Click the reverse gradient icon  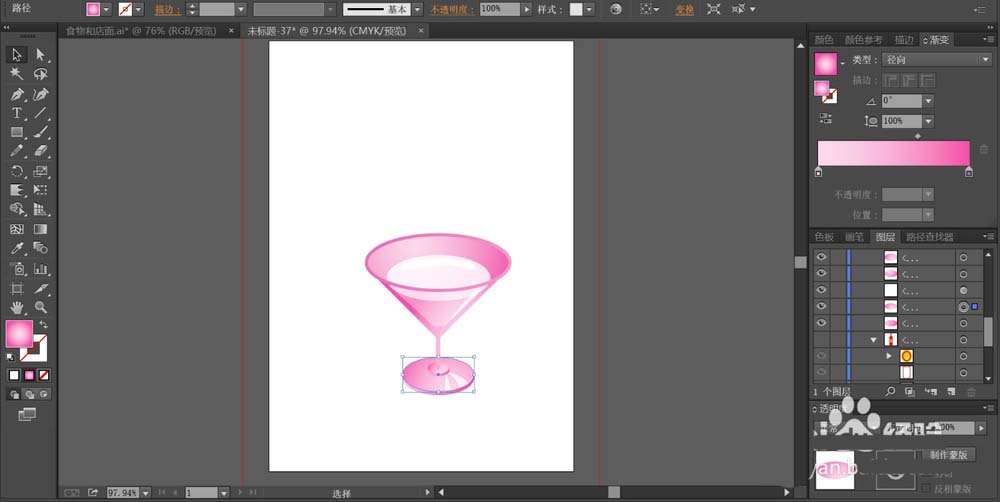[826, 119]
